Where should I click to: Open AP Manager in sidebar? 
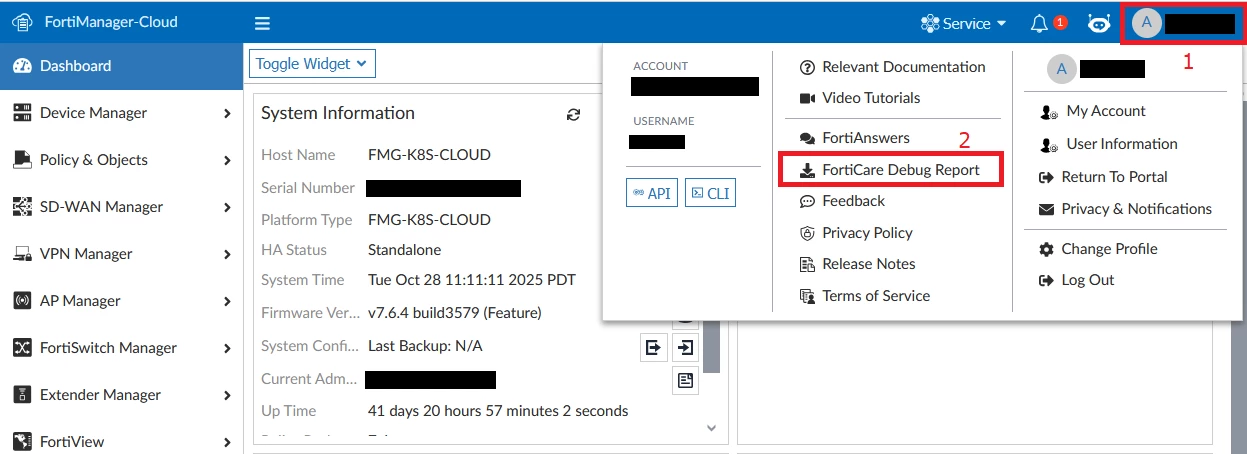point(121,301)
